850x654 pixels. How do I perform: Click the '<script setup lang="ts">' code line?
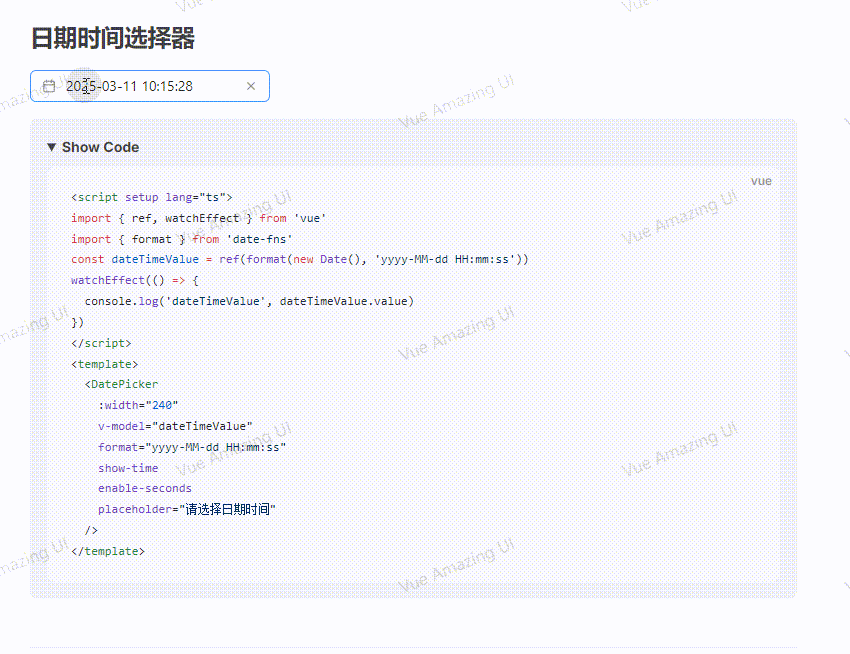point(152,197)
